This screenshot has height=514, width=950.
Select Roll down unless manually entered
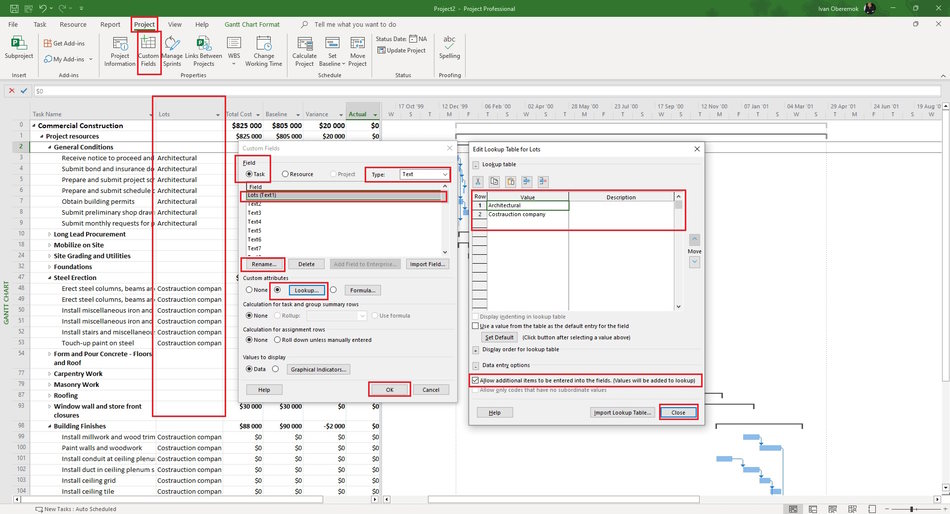pyautogui.click(x=277, y=339)
